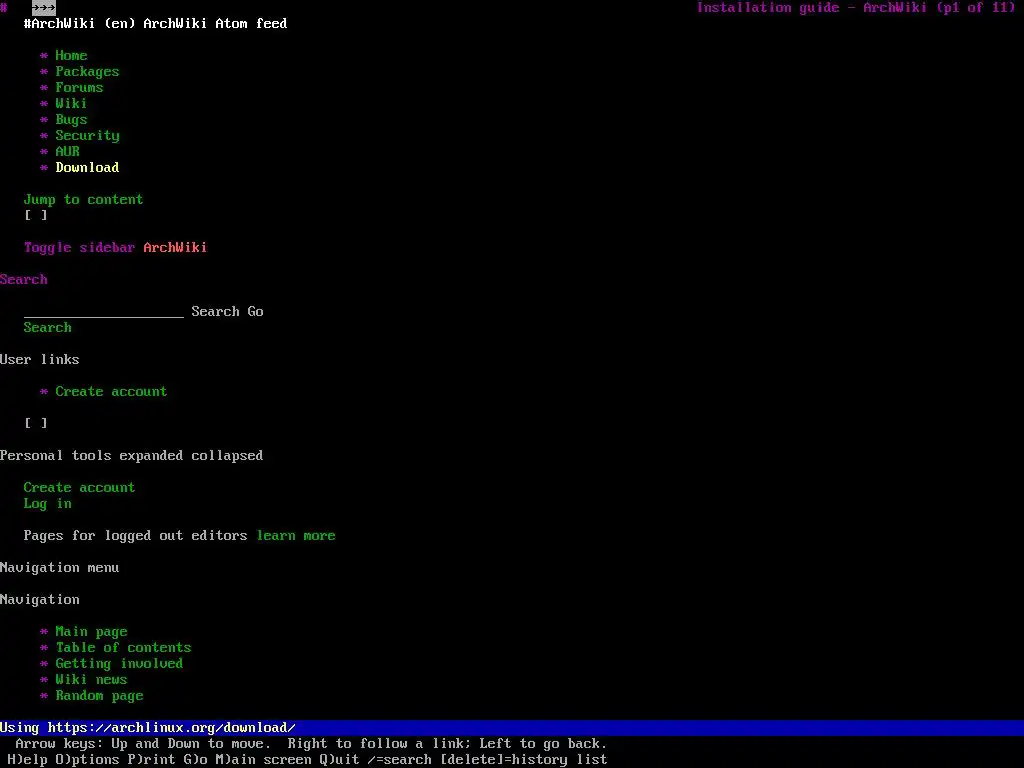Click the Search button beside input
1024x768 pixels.
click(216, 312)
